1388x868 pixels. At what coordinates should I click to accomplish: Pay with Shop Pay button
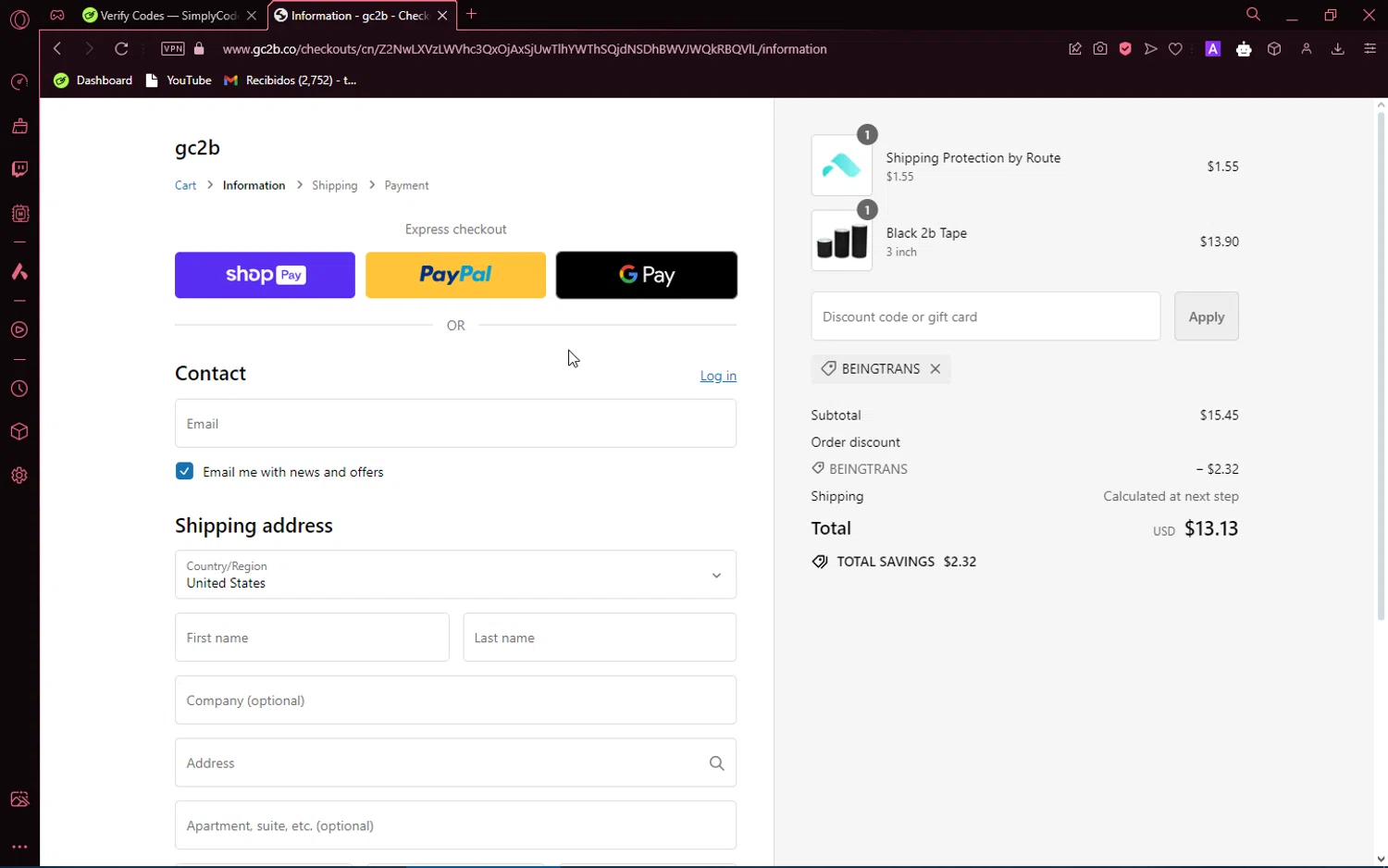[265, 275]
